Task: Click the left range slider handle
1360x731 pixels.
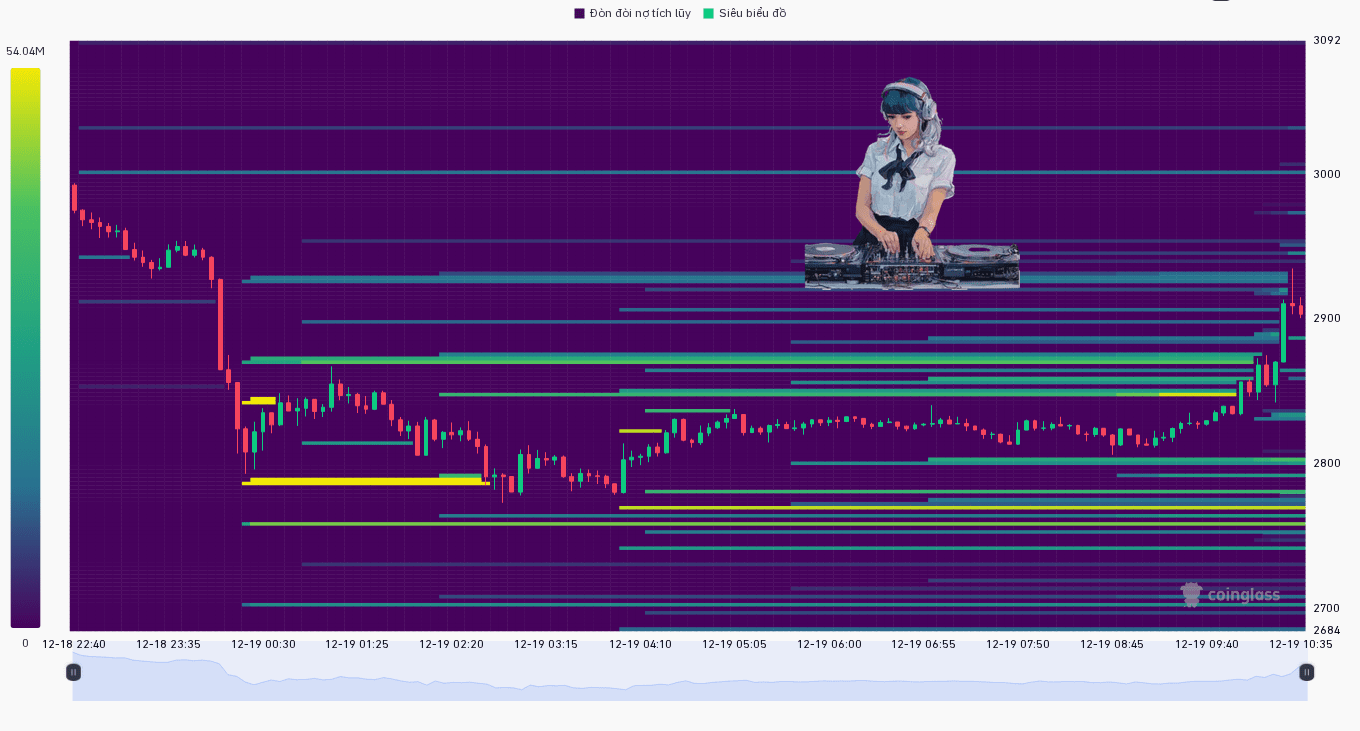Action: [x=73, y=672]
